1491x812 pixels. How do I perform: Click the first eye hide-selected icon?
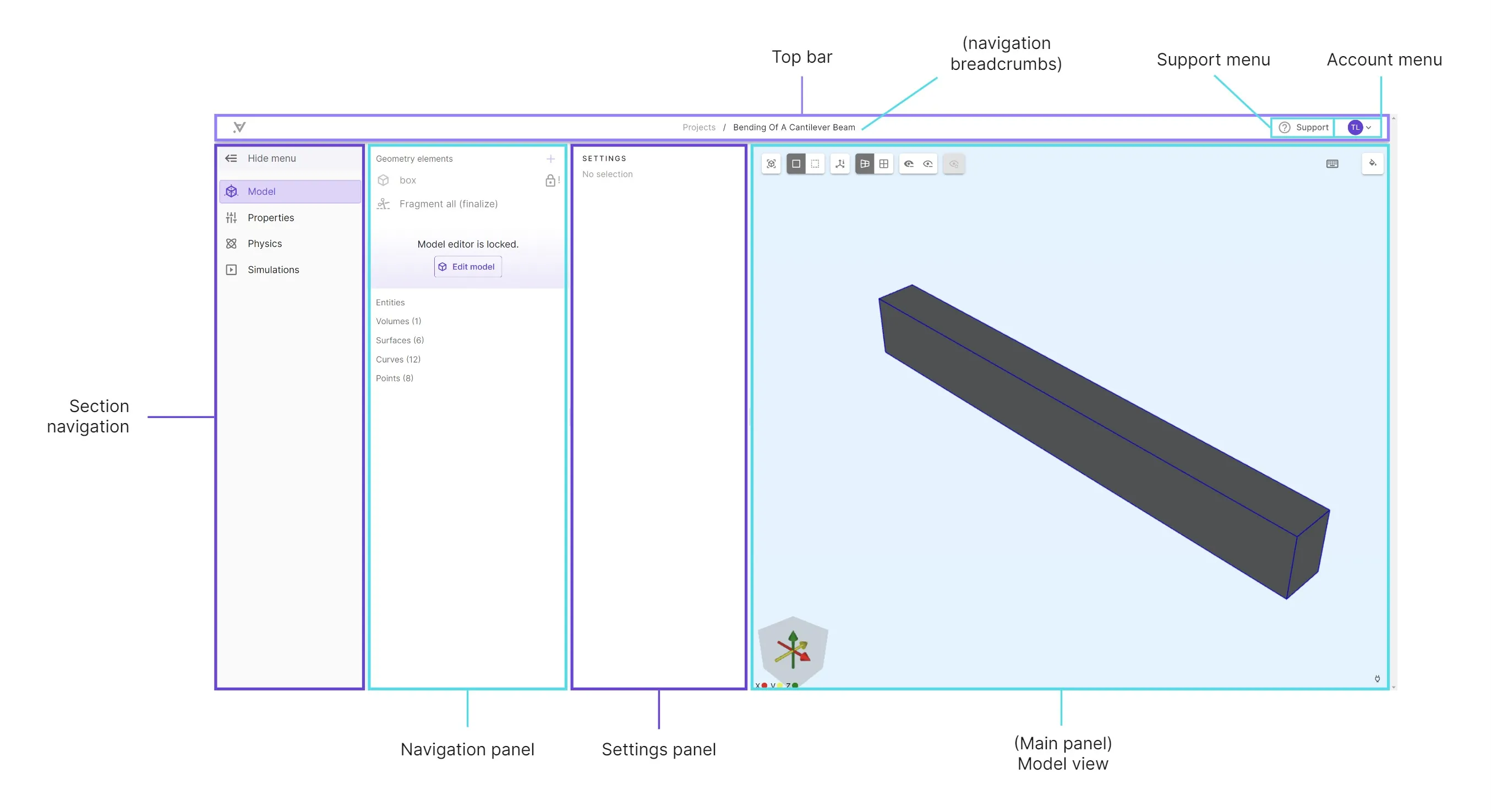pyautogui.click(x=909, y=164)
